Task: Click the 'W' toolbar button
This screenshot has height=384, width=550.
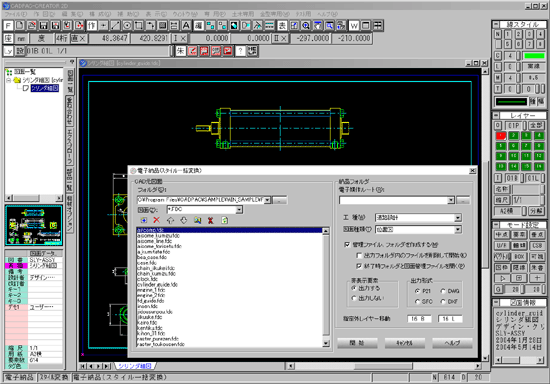Action: [354, 26]
